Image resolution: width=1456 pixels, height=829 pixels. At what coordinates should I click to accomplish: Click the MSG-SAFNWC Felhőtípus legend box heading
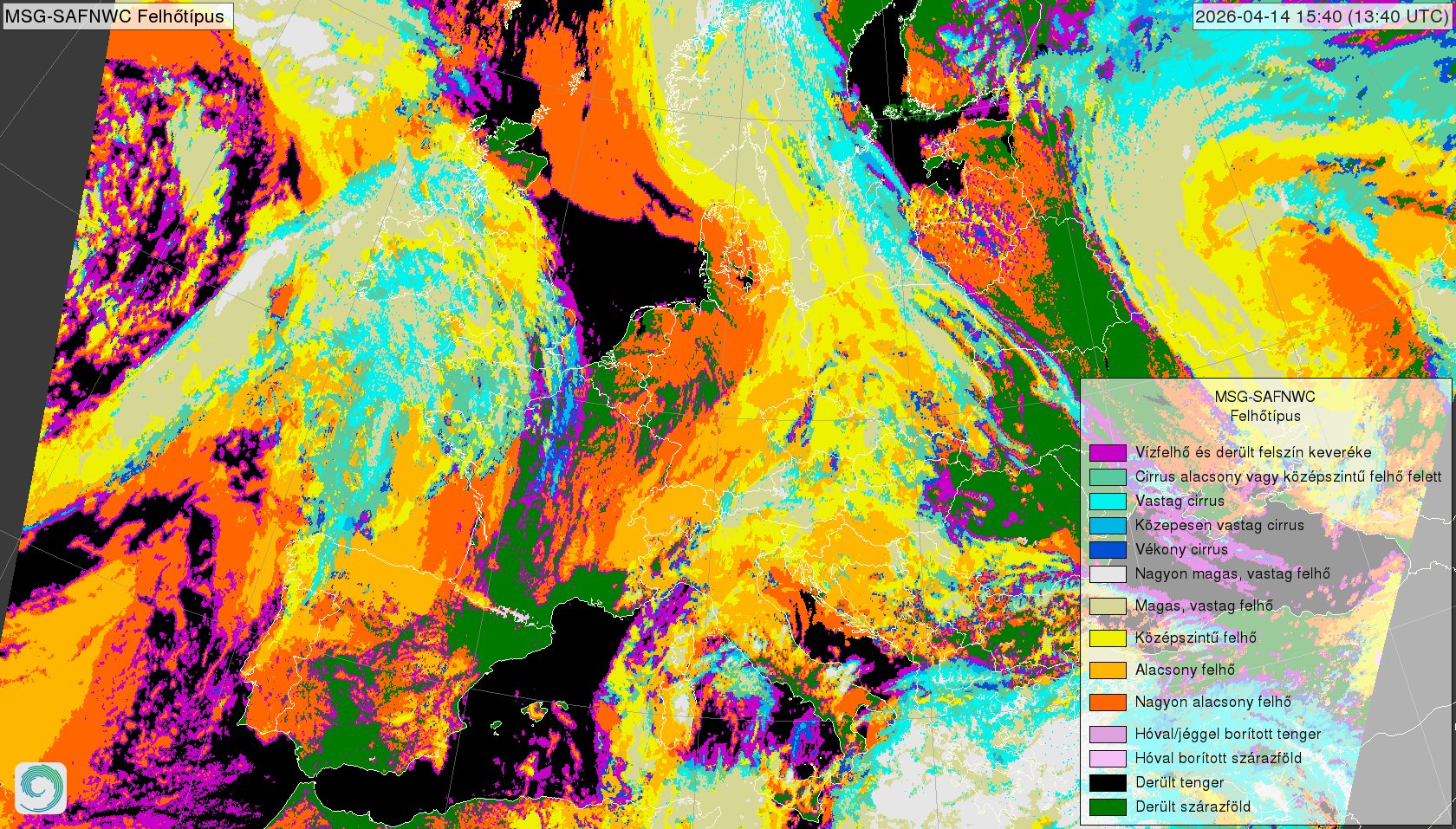click(1264, 406)
